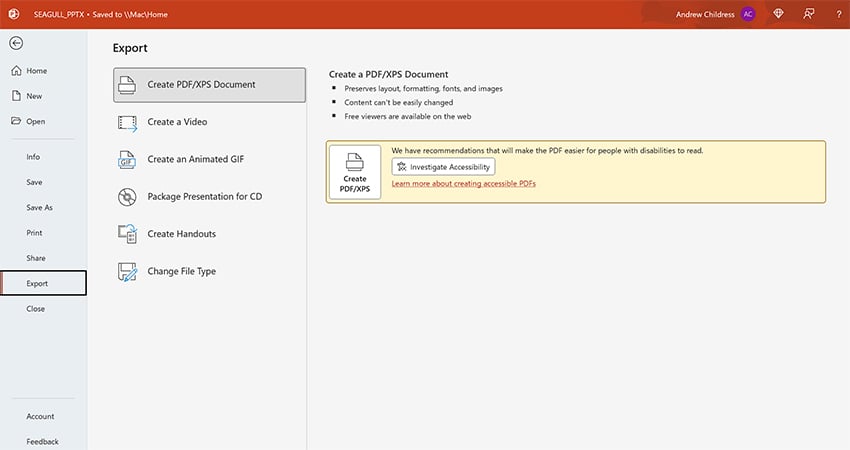The image size is (850, 450).
Task: Select the Create a Video film icon
Action: (x=127, y=122)
